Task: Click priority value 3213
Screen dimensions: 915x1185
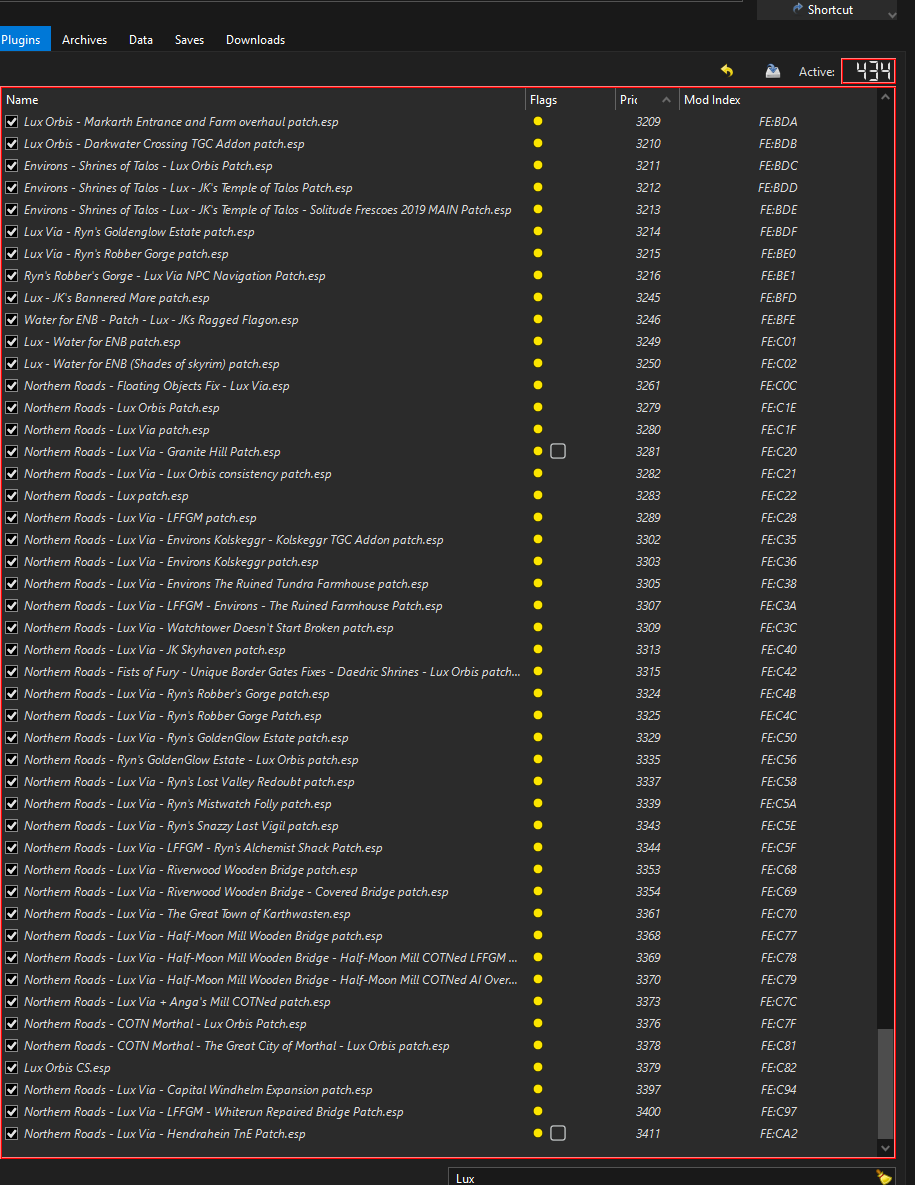Action: click(x=648, y=209)
